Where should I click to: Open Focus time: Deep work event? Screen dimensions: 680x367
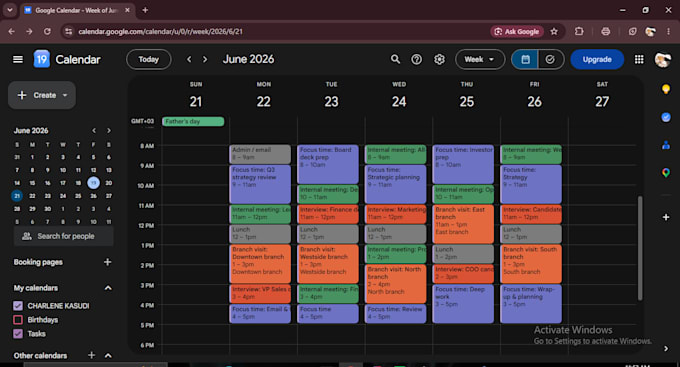463,304
